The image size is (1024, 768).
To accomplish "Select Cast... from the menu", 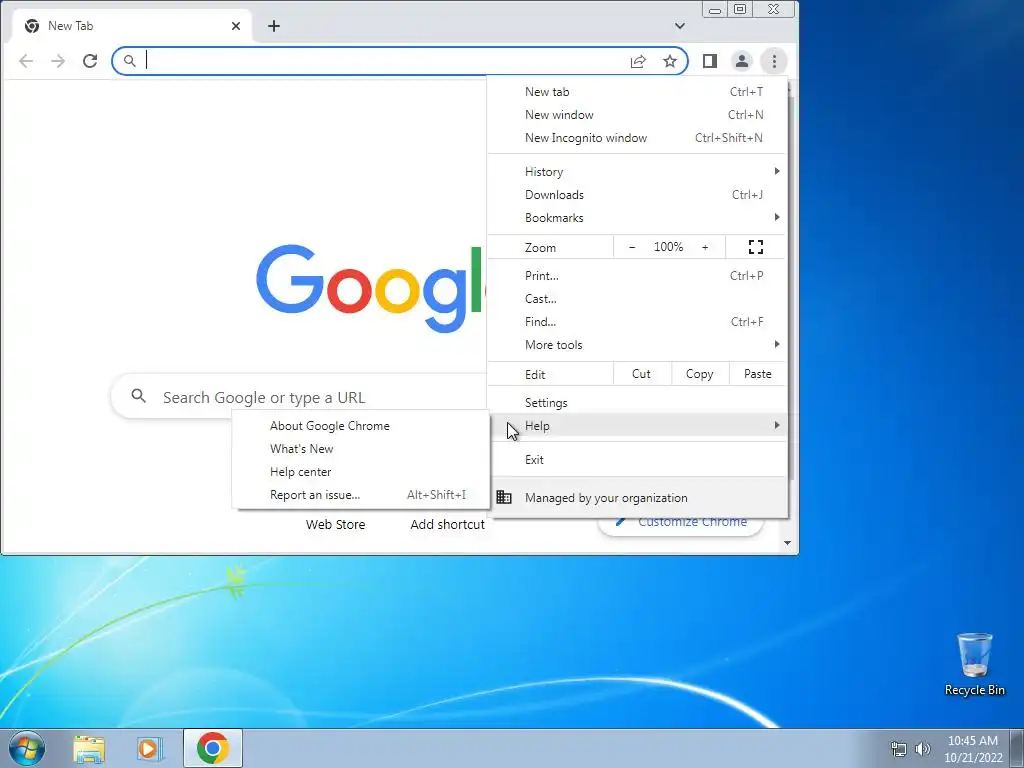I will [x=637, y=298].
